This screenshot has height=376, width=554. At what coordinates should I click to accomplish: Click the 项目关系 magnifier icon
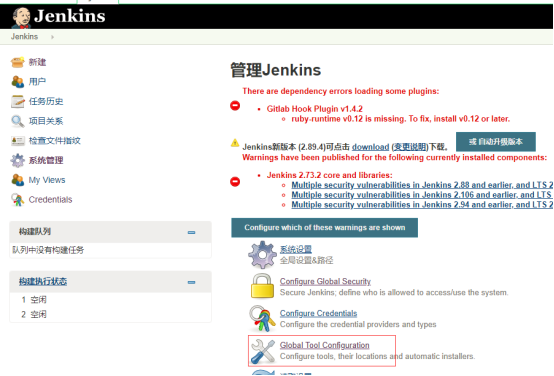coord(17,121)
